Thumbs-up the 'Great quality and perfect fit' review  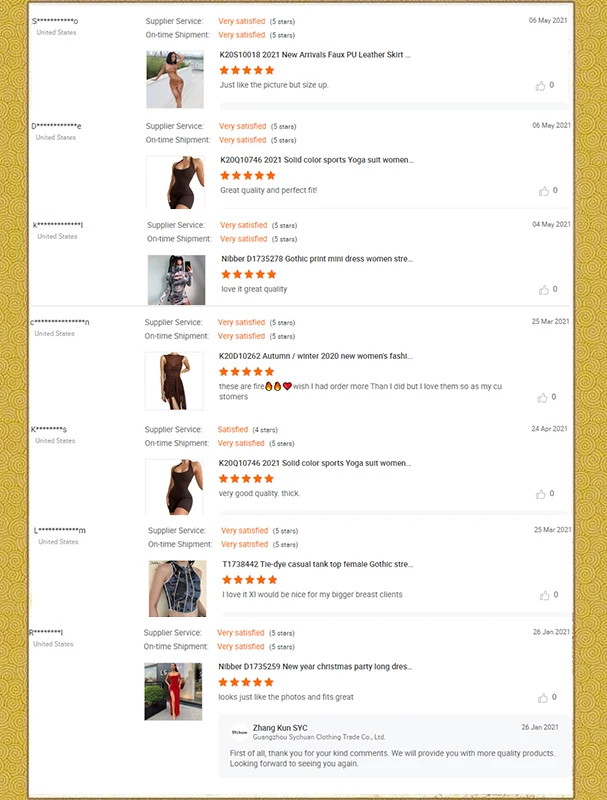[x=544, y=191]
